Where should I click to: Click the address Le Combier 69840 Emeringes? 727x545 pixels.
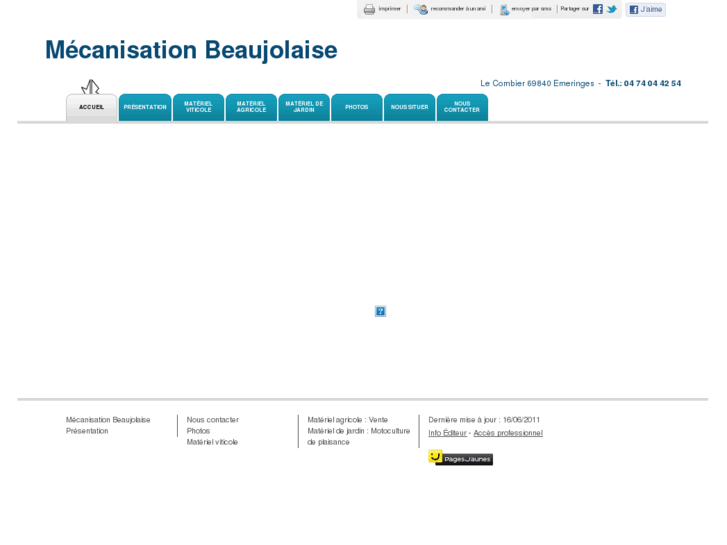pyautogui.click(x=537, y=83)
